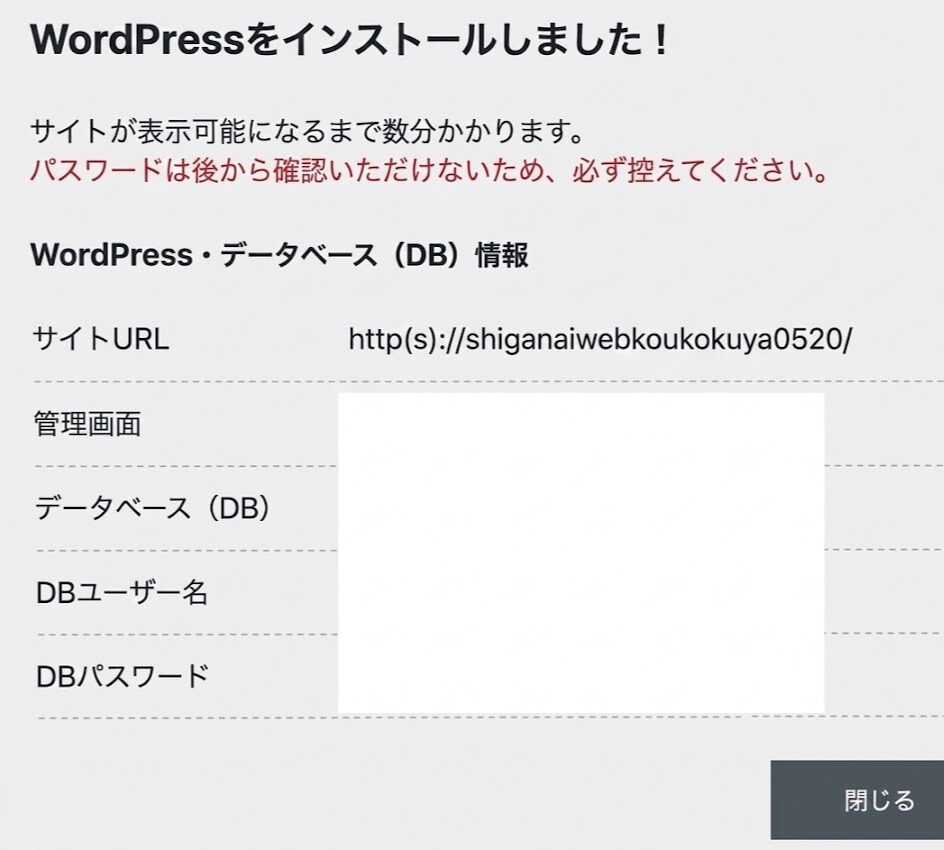The height and width of the screenshot is (850, 944).
Task: Click the site URL http(s)://shiganaiwebkoukokuya0520/
Action: pyautogui.click(x=600, y=339)
